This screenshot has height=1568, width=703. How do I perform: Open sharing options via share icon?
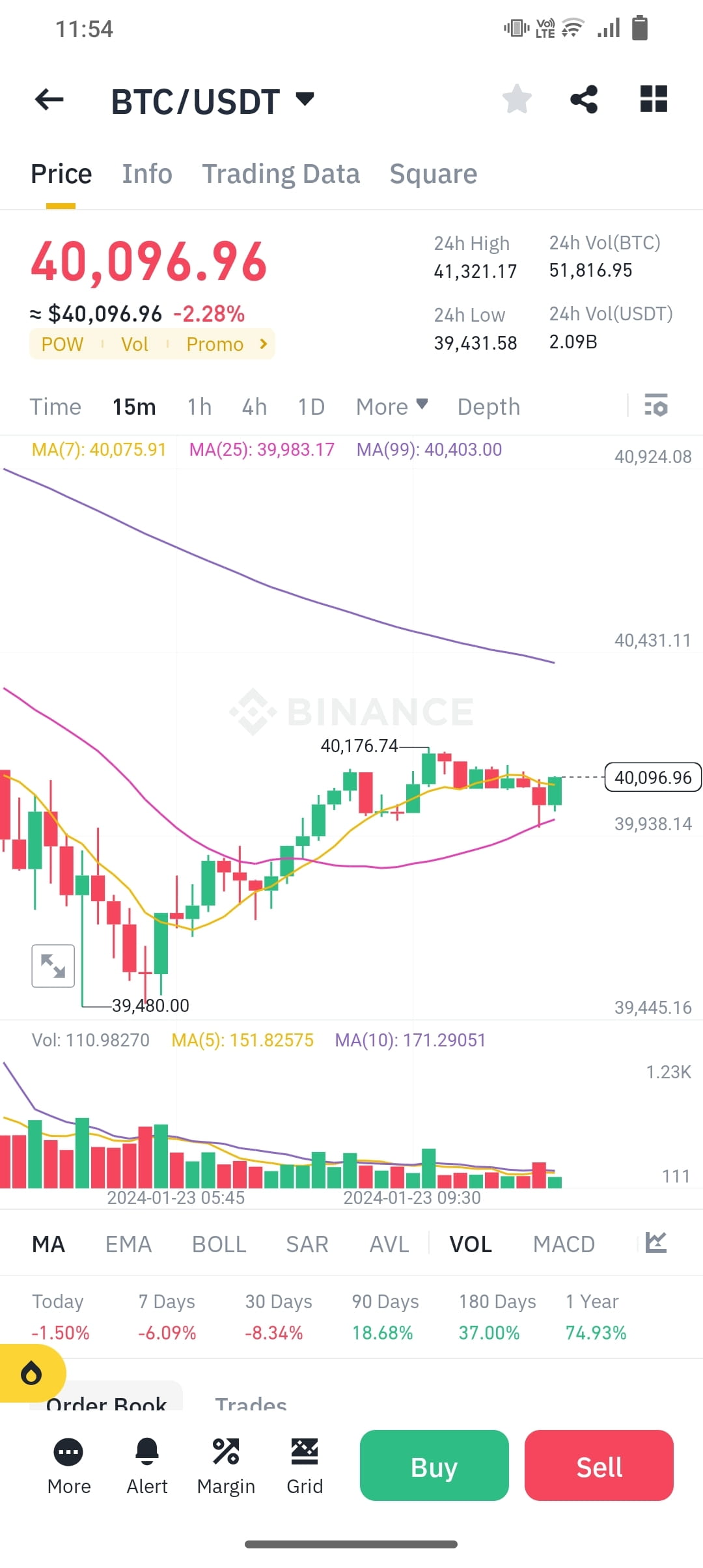click(584, 99)
